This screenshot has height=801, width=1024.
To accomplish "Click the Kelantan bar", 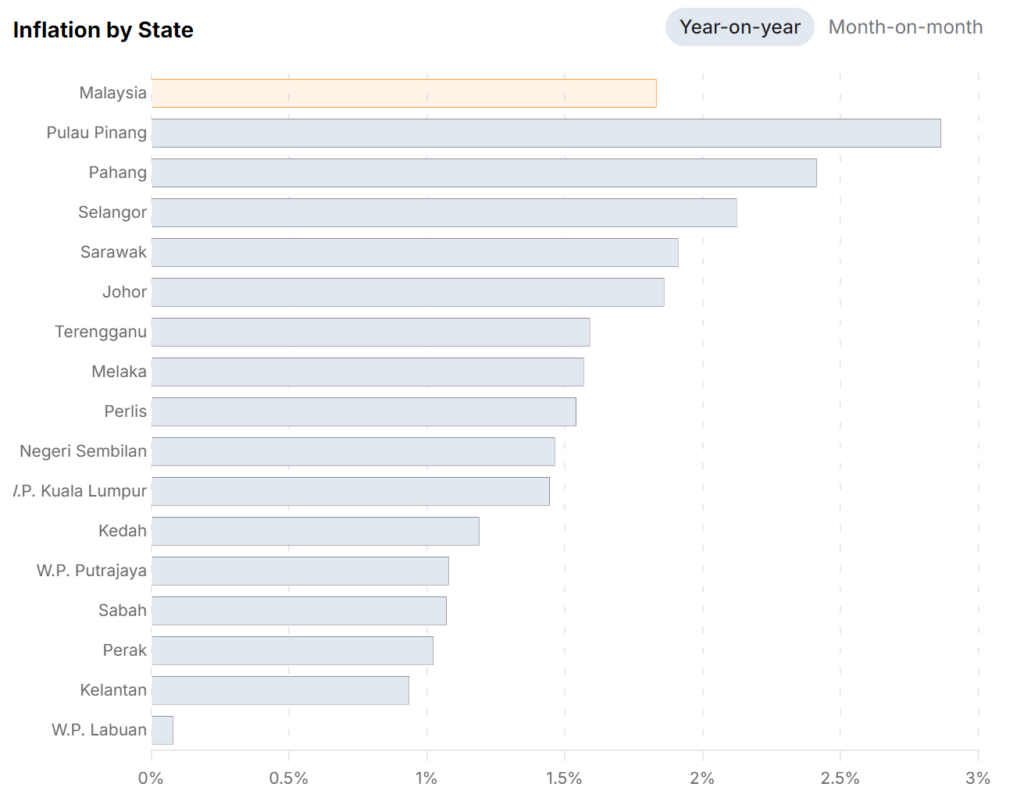I will 280,690.
